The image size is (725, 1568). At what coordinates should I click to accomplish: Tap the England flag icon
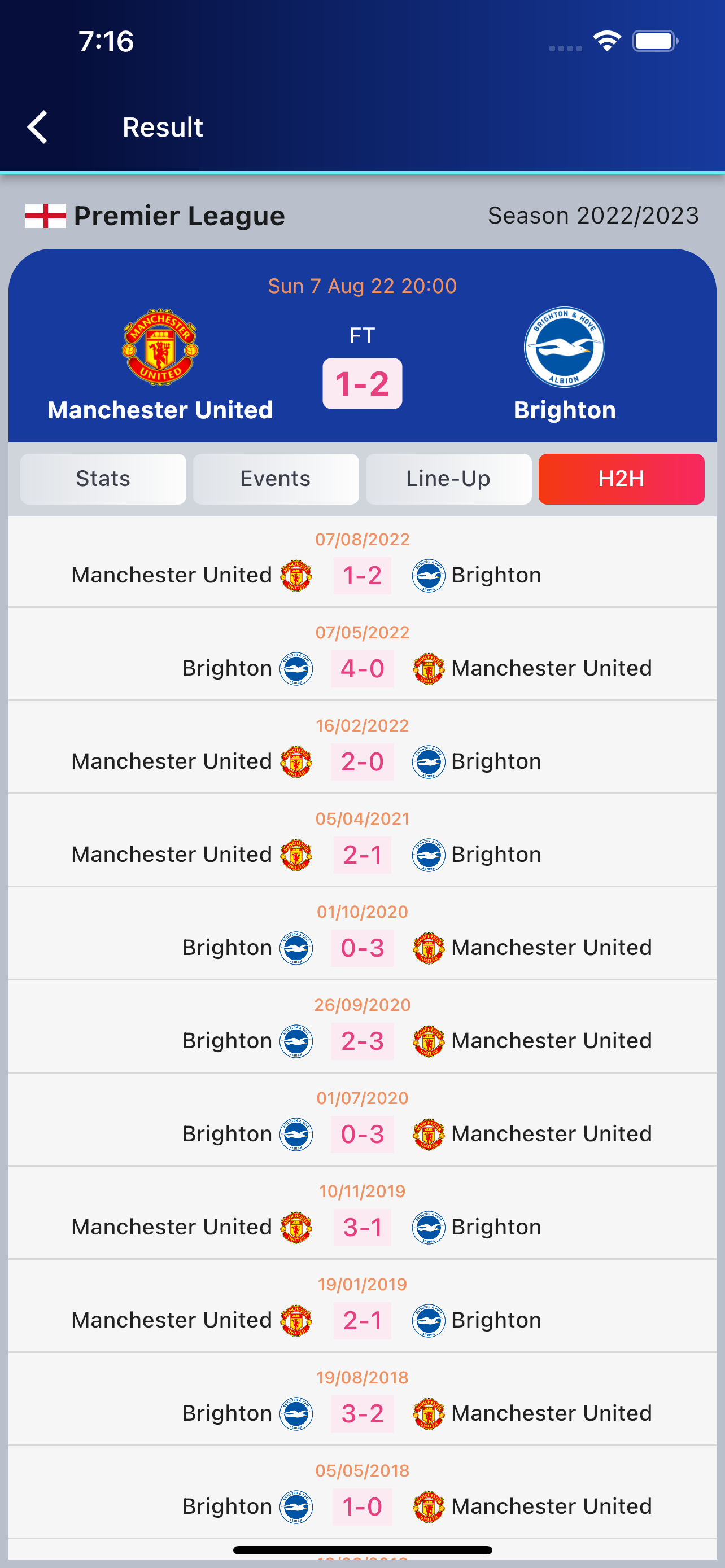tap(46, 216)
